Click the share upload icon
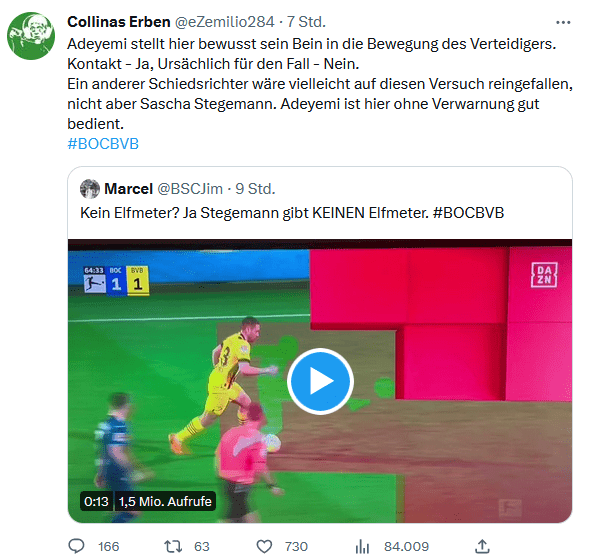This screenshot has width=589, height=558. coord(482,546)
